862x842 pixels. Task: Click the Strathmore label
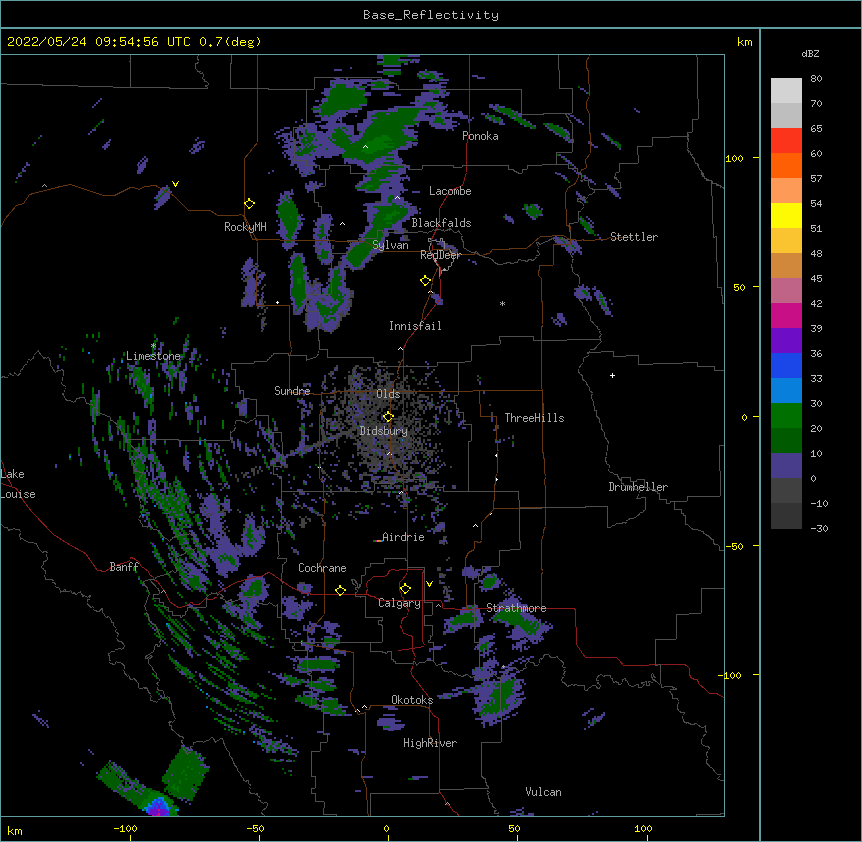(516, 608)
